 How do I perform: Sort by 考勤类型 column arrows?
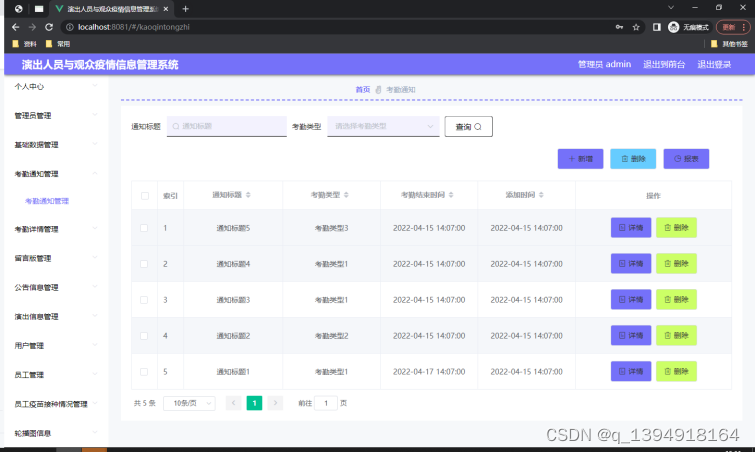(346, 195)
